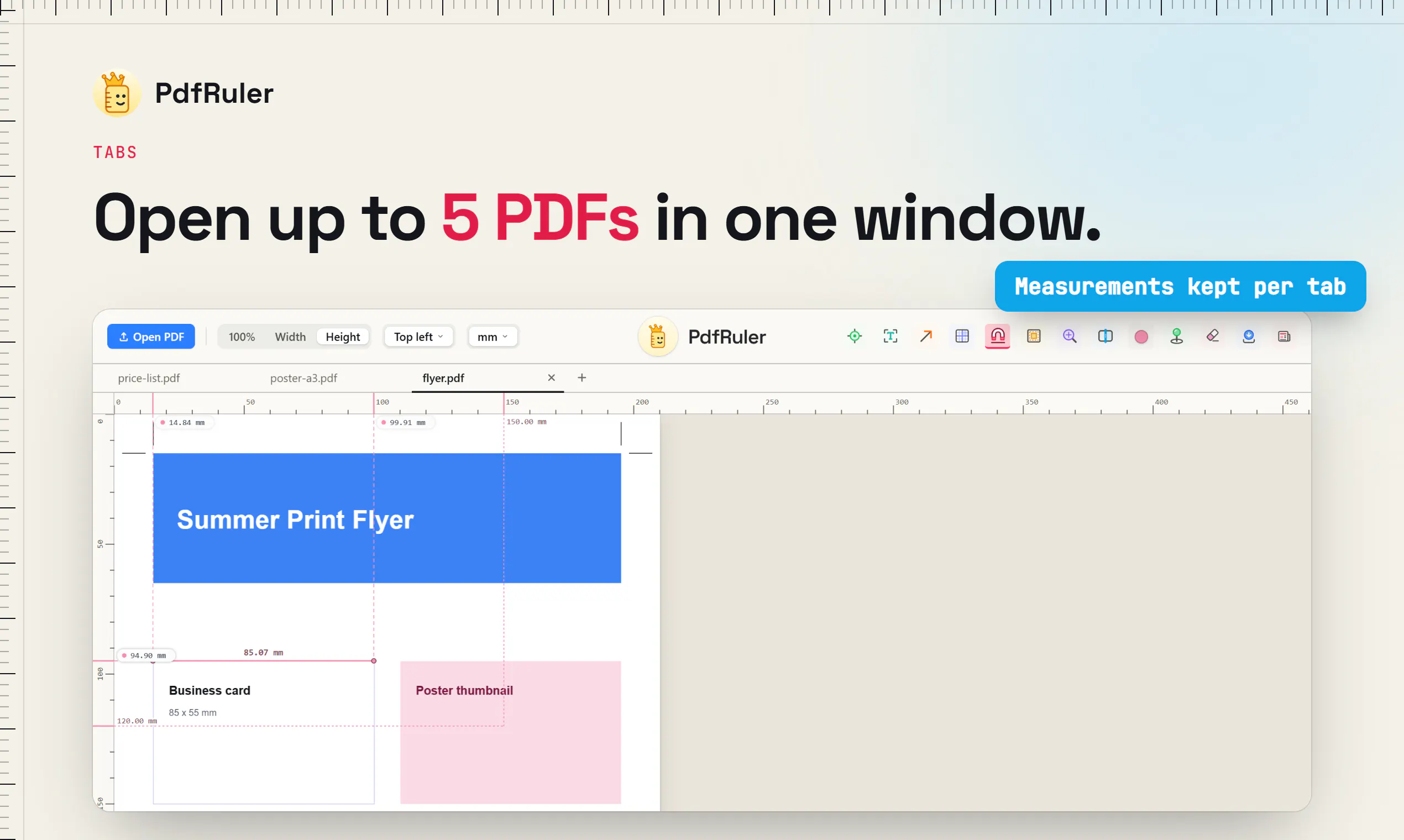Activate the text selection measure tool
The height and width of the screenshot is (840, 1404).
coord(890,336)
